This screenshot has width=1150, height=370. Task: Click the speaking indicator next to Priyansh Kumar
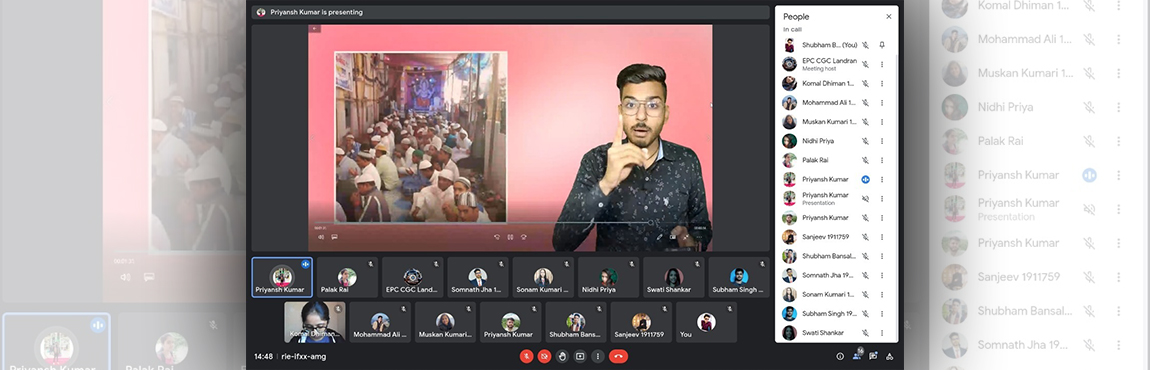pyautogui.click(x=865, y=179)
